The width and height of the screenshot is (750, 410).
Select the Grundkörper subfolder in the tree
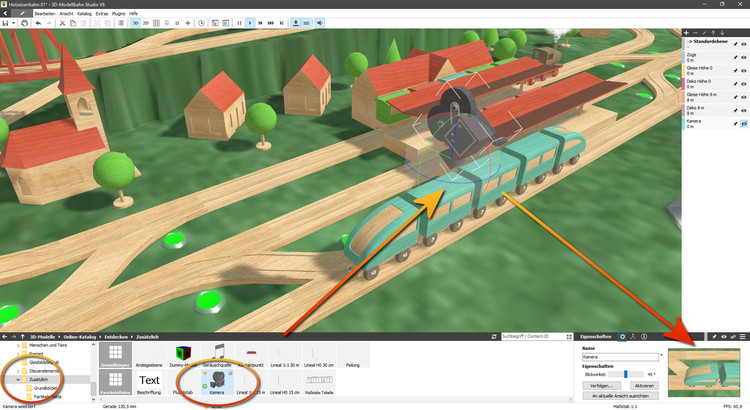point(45,388)
